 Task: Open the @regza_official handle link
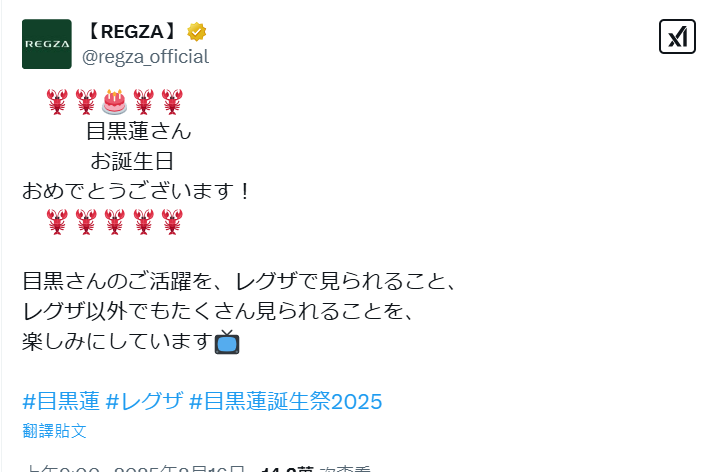pos(145,57)
